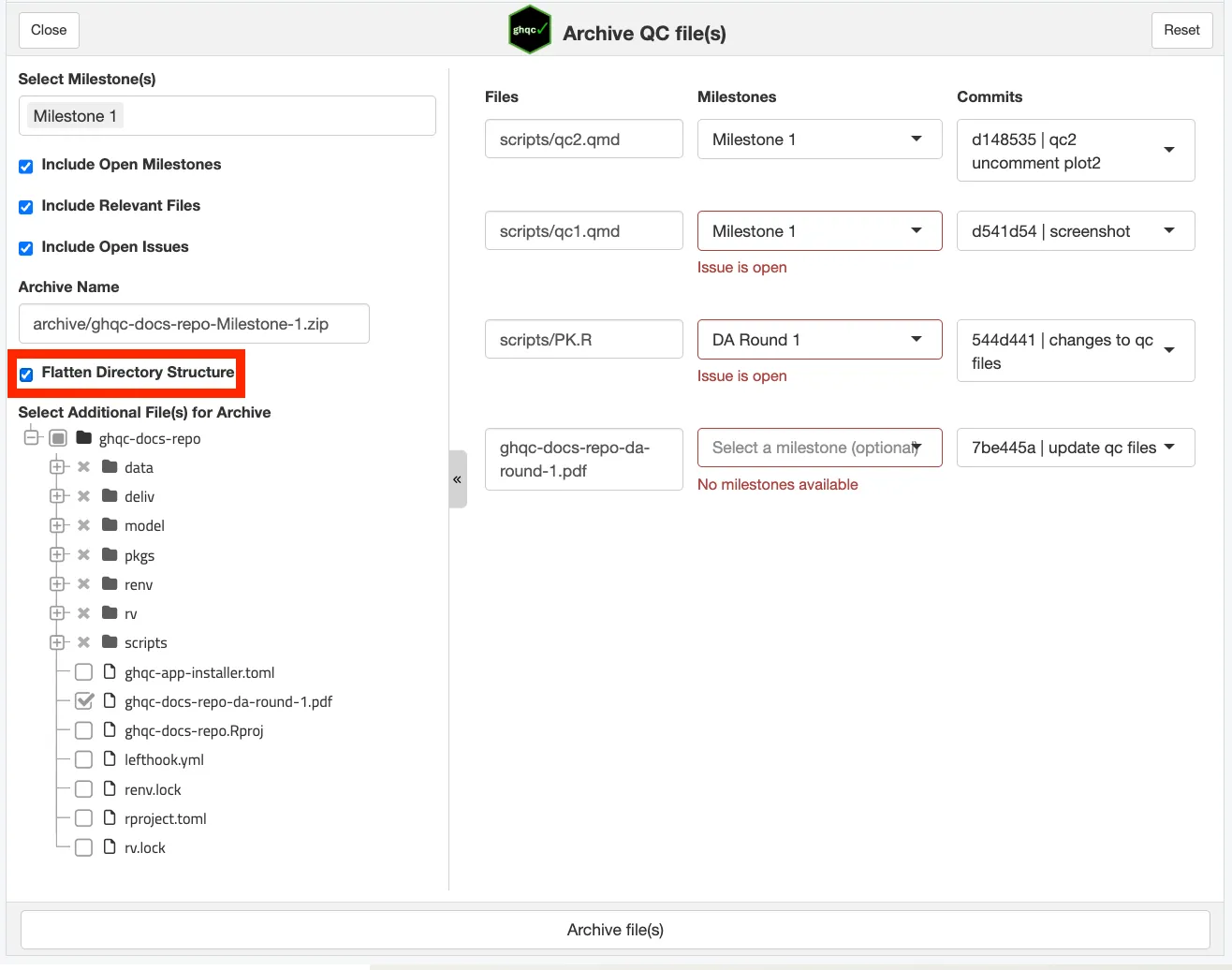The width and height of the screenshot is (1232, 970).
Task: Check the ghqc-app-installer.toml file checkbox
Action: tap(83, 672)
